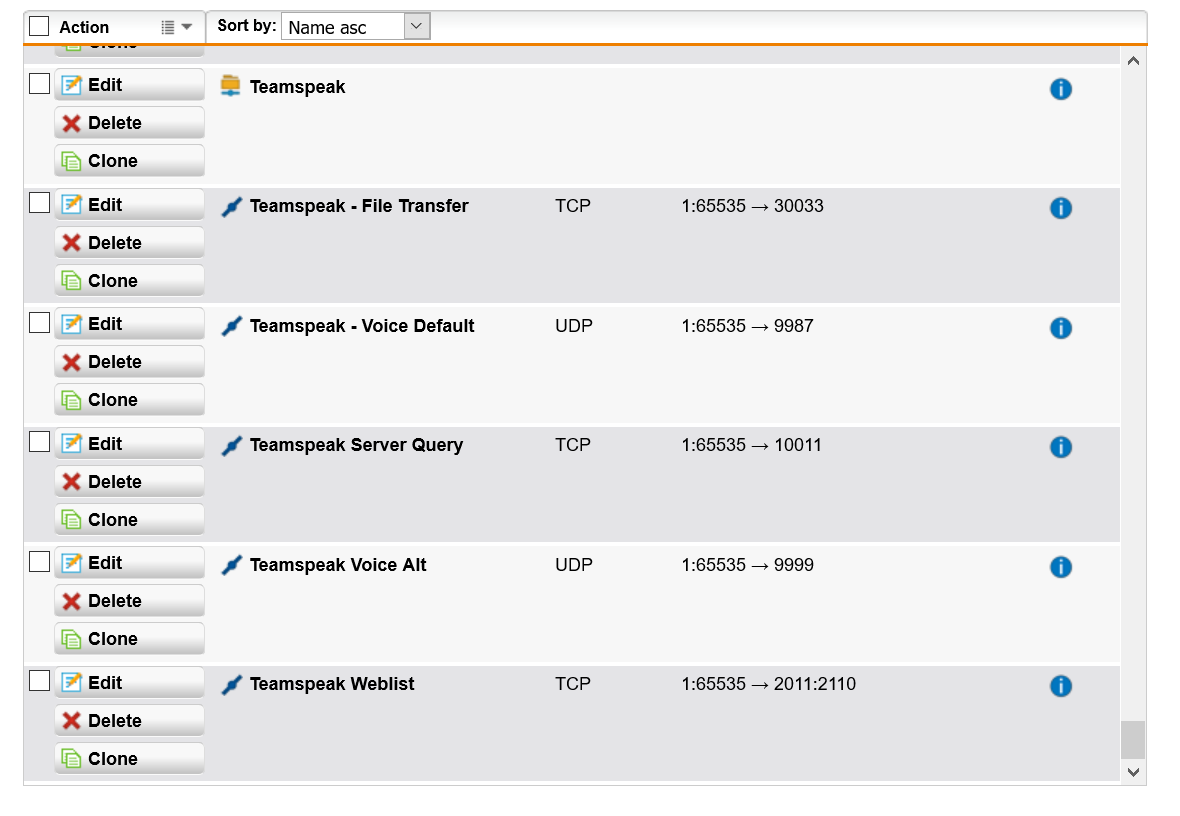The height and width of the screenshot is (816, 1180).
Task: Show info for Teamspeak Voice Alt
Action: click(1060, 567)
